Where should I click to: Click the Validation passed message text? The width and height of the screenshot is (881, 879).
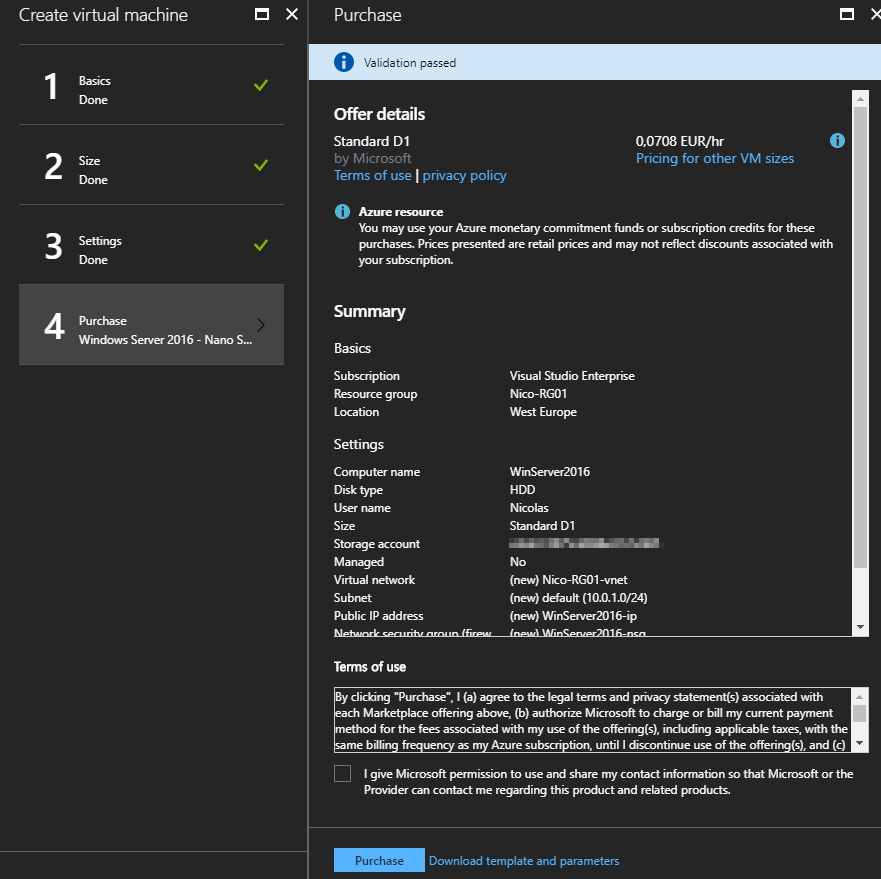[410, 63]
